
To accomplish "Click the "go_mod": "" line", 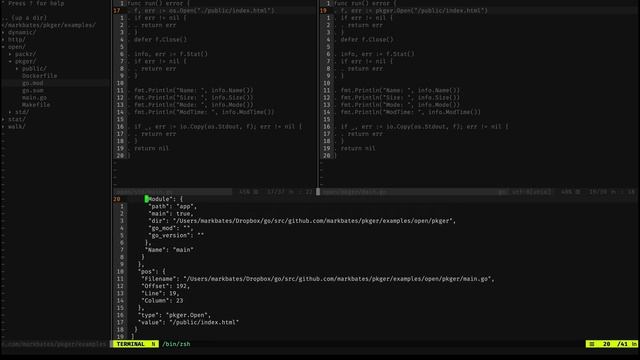I will 170,228.
